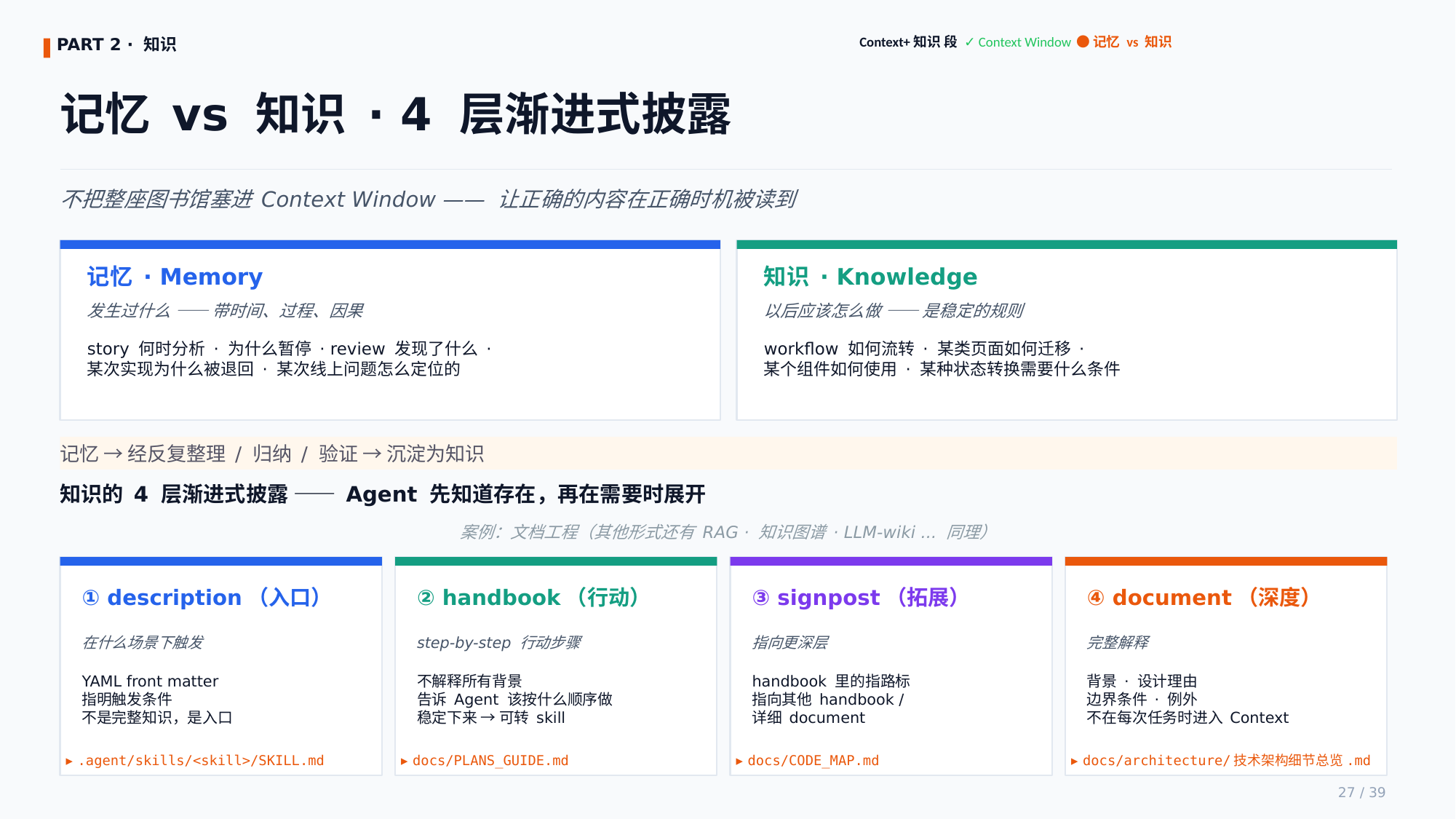Click the circled number ④ beside document
Viewport: 1456px width, 819px height.
(1096, 598)
